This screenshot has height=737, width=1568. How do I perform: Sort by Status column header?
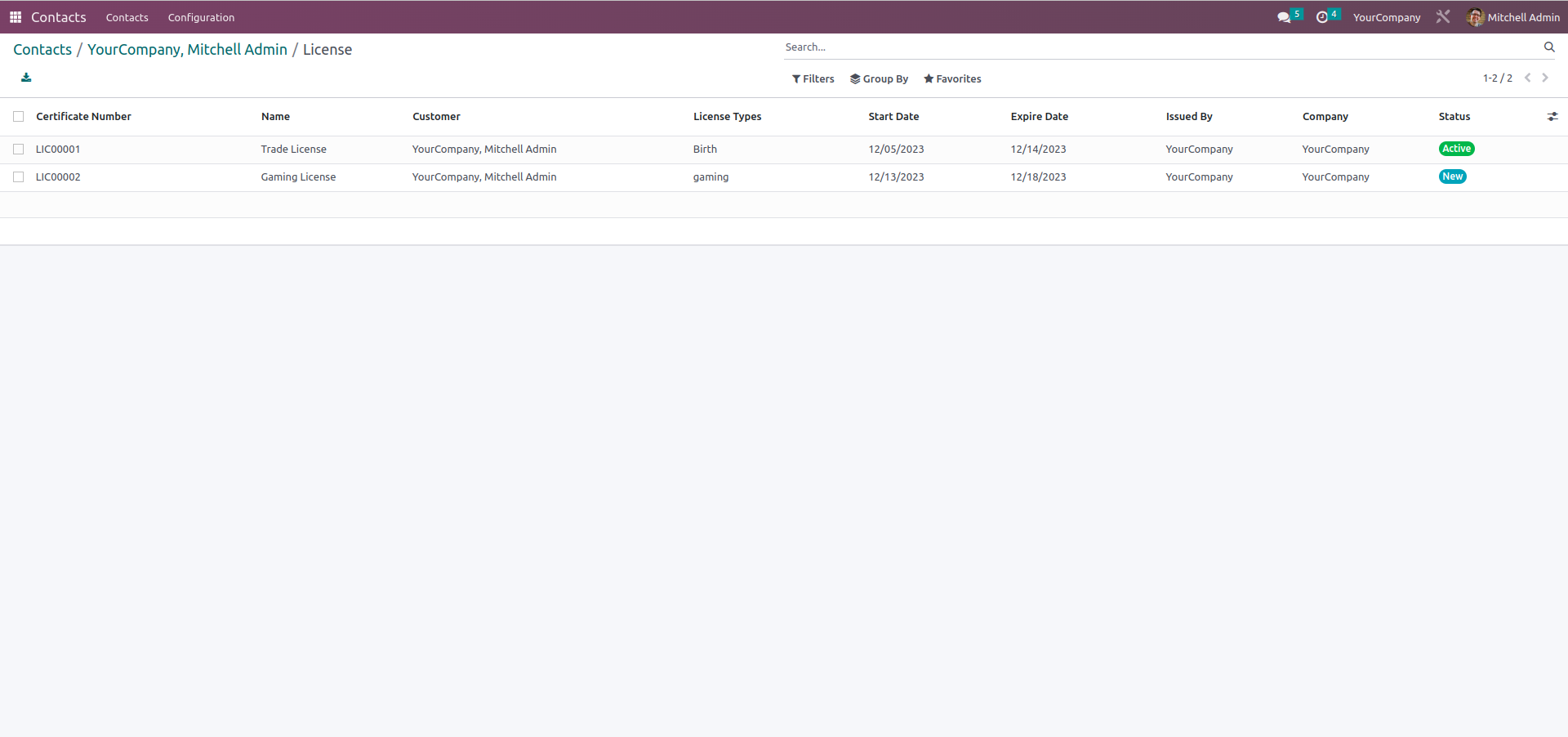tap(1454, 117)
